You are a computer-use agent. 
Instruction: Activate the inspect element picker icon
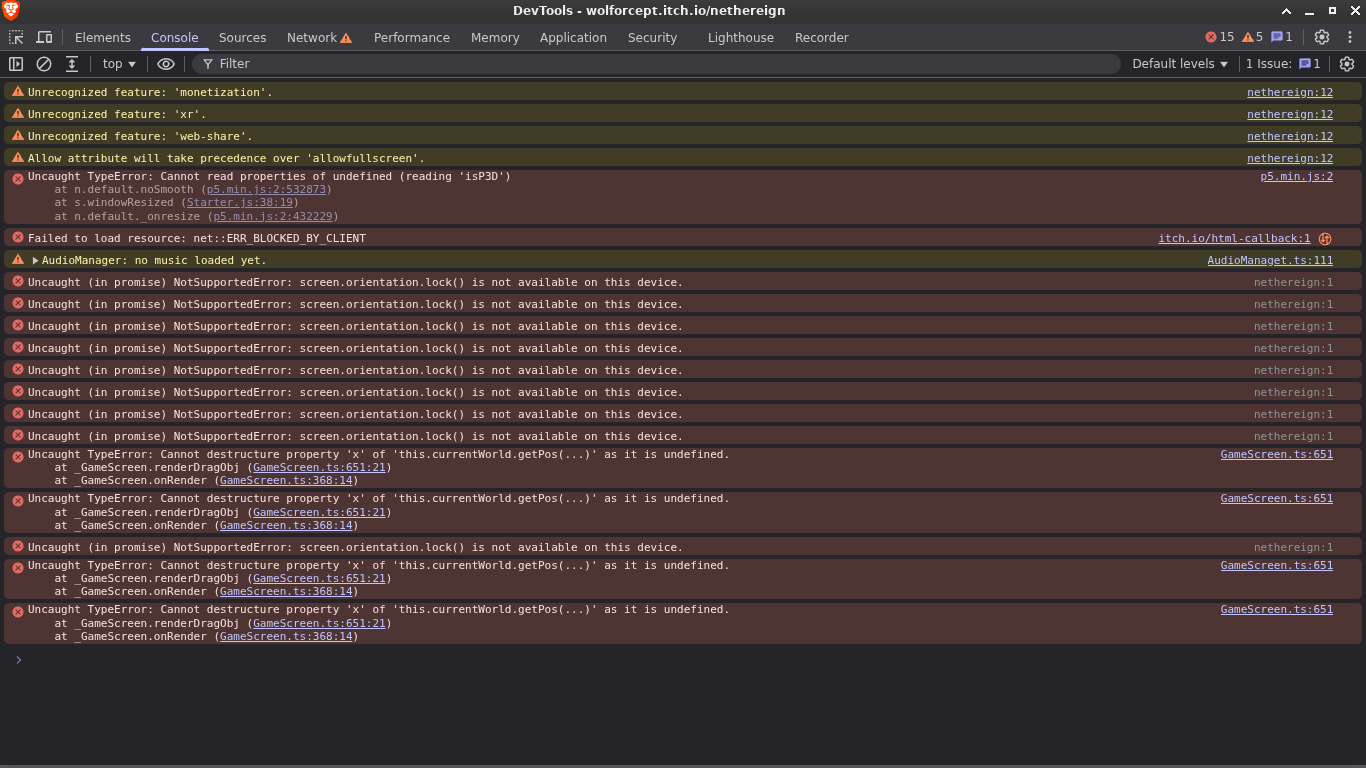pyautogui.click(x=16, y=37)
